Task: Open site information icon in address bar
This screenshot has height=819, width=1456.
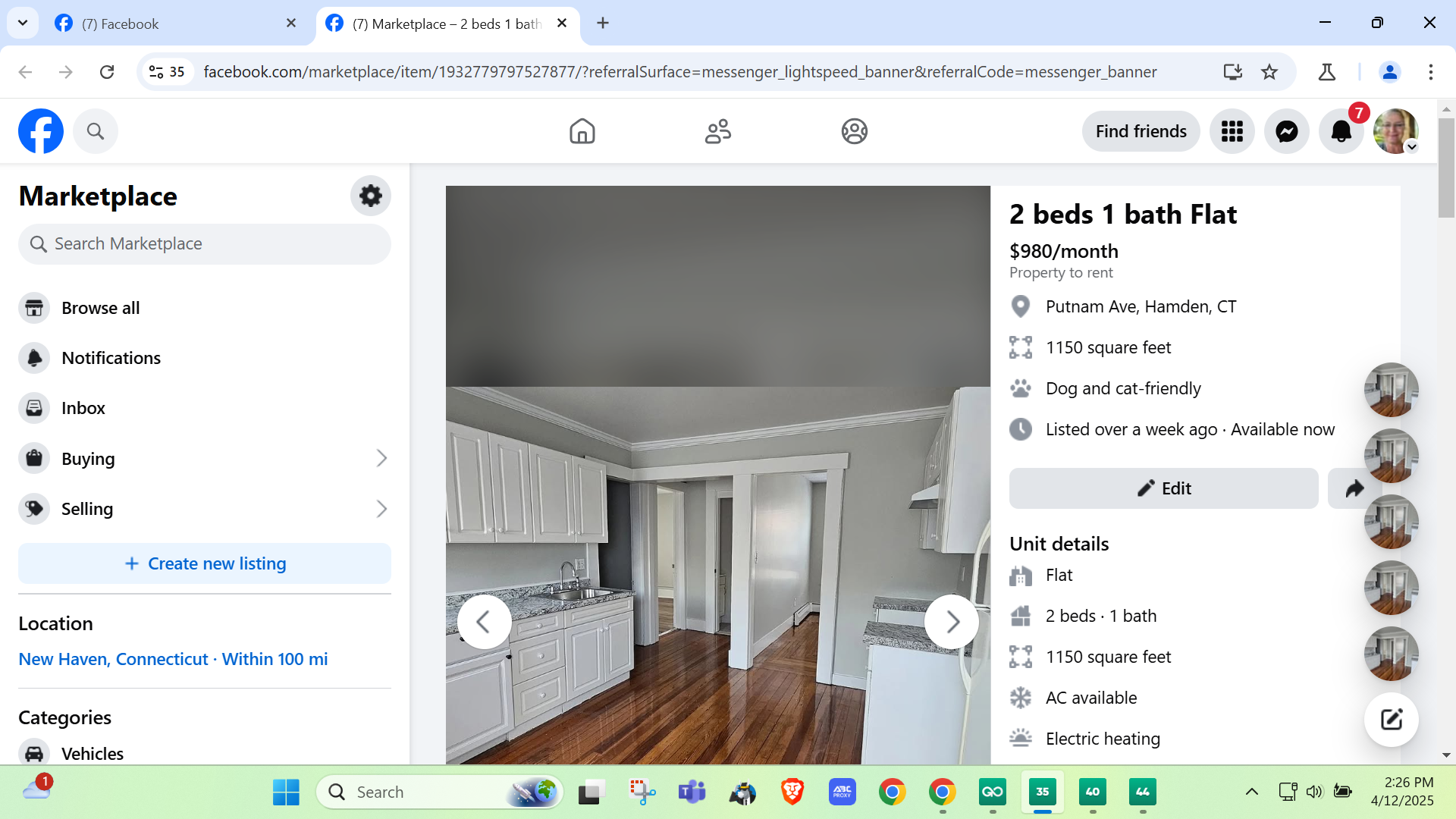Action: (x=167, y=72)
